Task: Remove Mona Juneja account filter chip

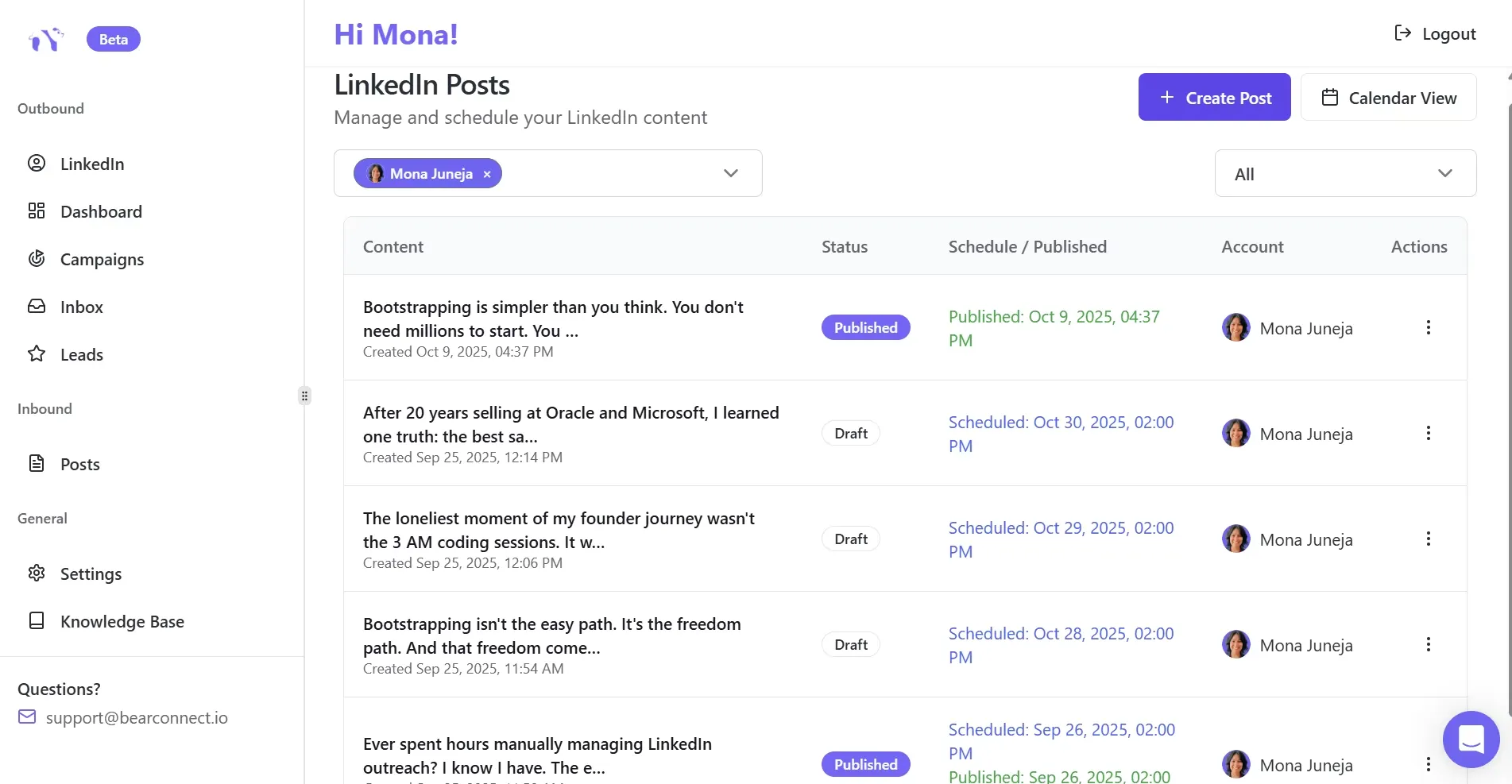Action: (x=487, y=174)
